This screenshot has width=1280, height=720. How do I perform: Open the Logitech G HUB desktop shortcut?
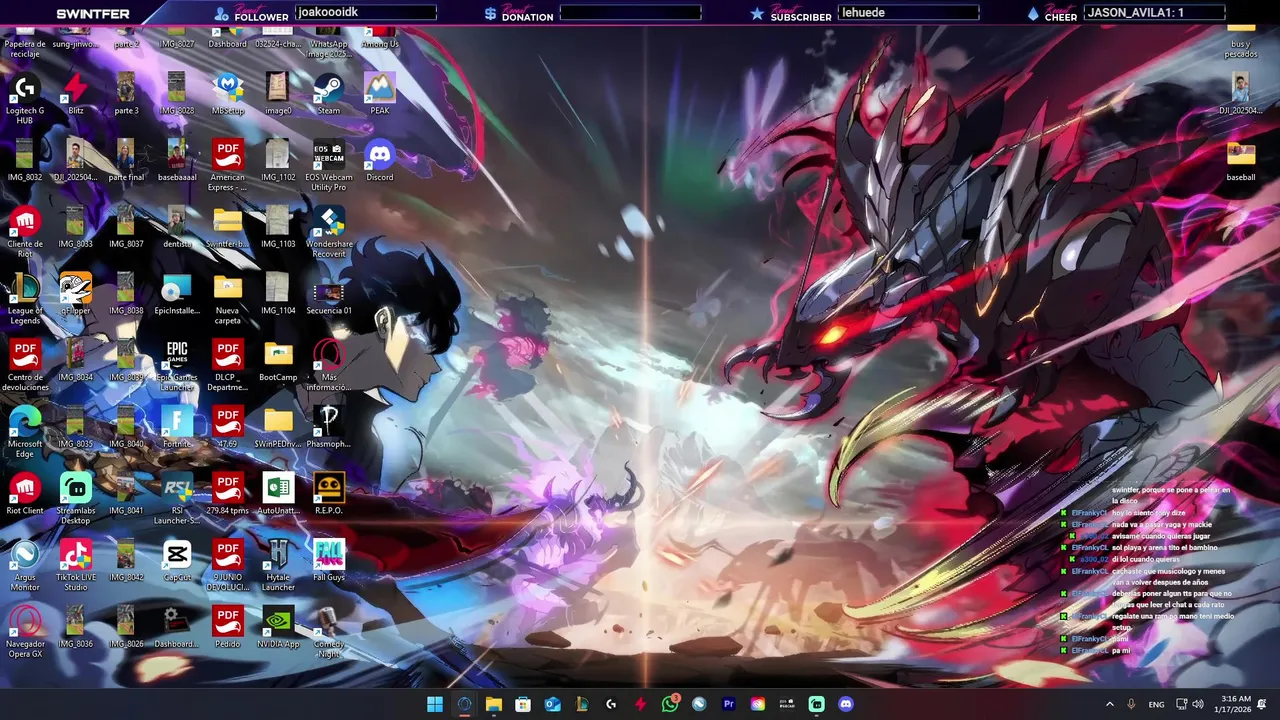point(25,97)
